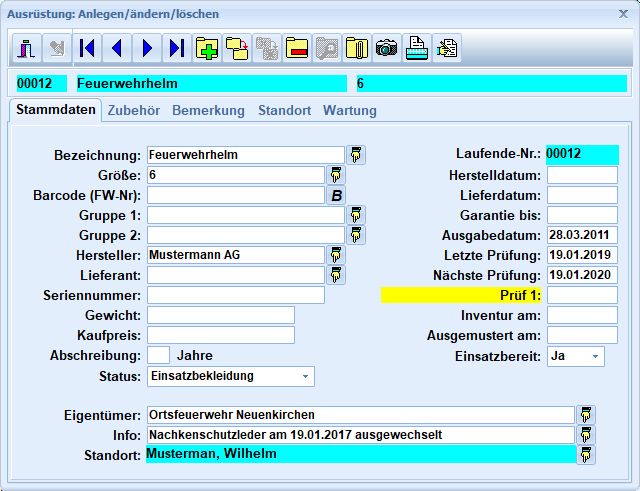Open lookup next to Hersteller field
Screen dimensions: 640x491
pyautogui.click(x=336, y=255)
